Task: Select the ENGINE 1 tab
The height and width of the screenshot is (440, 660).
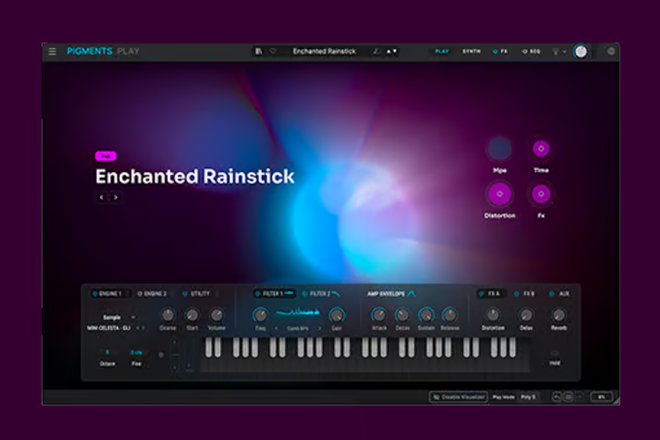Action: click(x=110, y=293)
